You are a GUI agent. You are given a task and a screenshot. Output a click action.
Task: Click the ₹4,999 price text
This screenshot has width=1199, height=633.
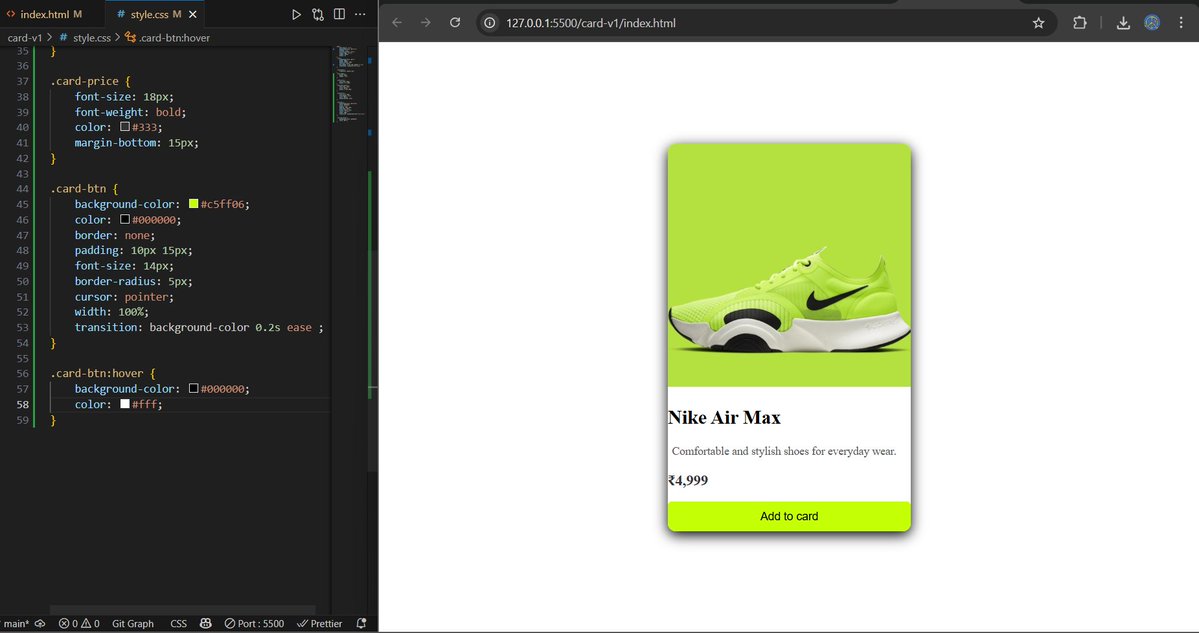tap(688, 480)
